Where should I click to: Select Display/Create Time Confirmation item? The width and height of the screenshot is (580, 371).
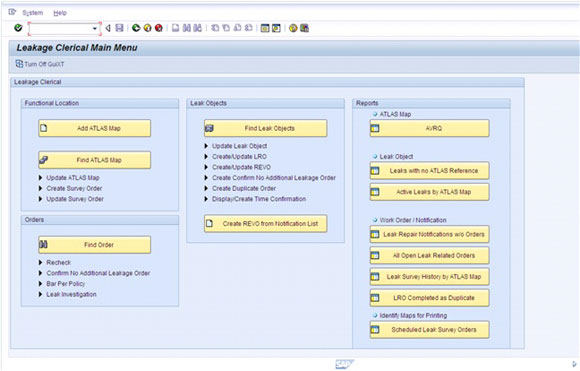pos(255,199)
